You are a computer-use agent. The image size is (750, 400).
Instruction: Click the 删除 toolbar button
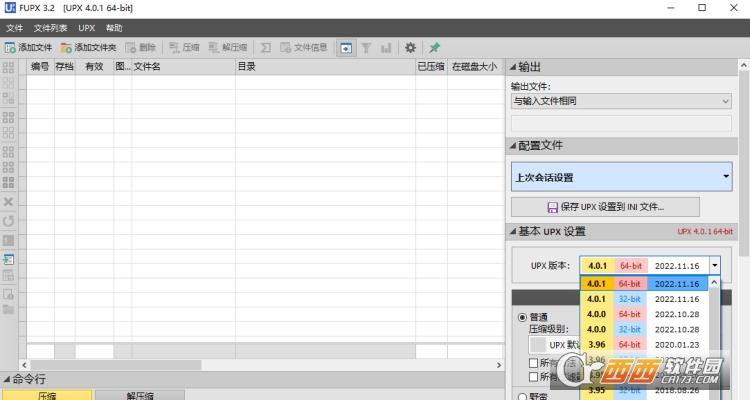141,48
